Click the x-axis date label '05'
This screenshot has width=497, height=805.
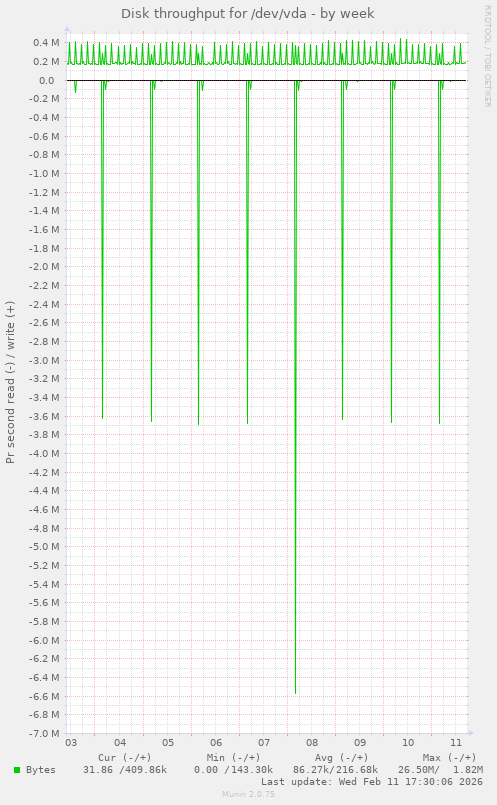(168, 743)
